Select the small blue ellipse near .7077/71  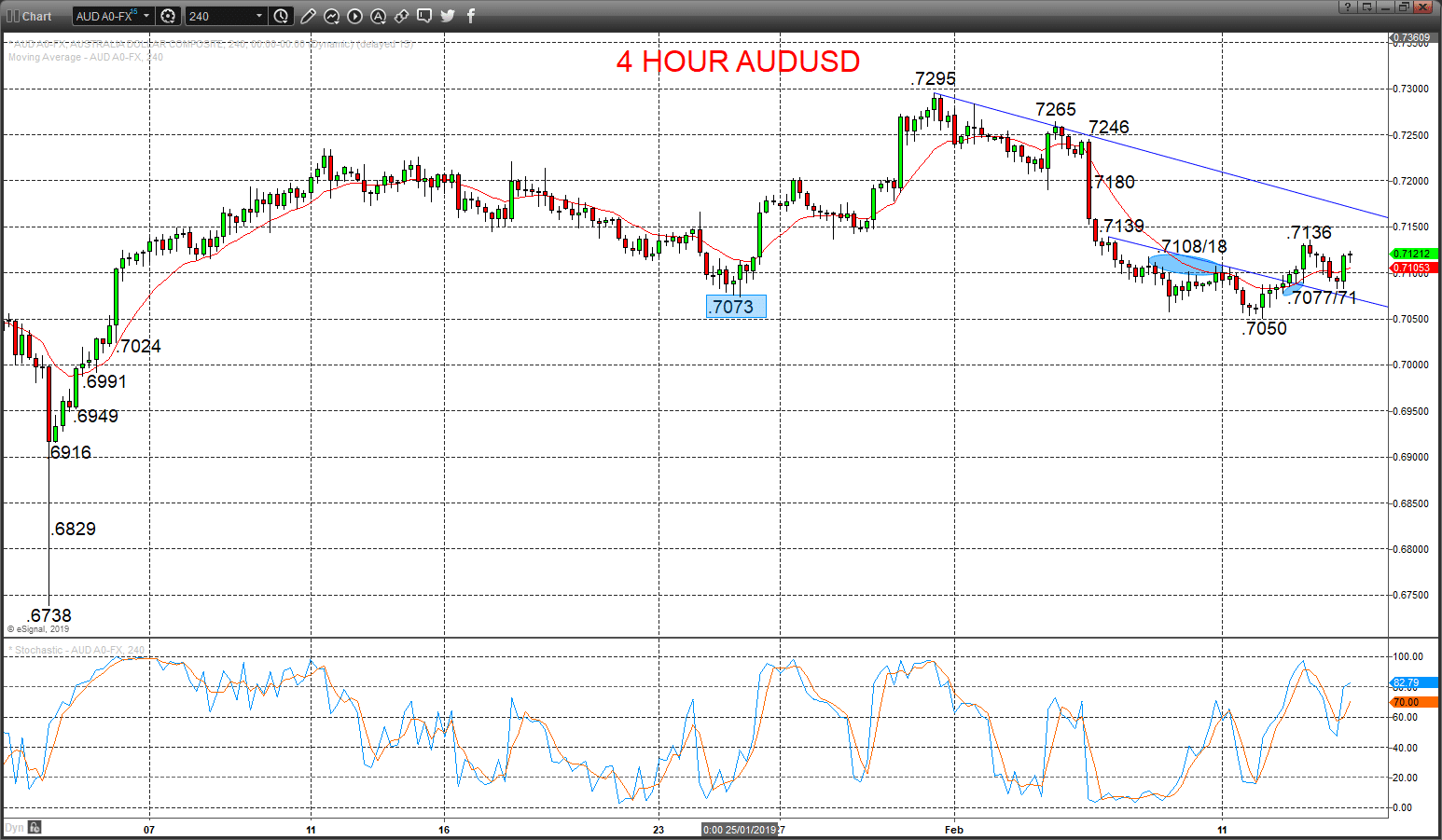pyautogui.click(x=1292, y=291)
